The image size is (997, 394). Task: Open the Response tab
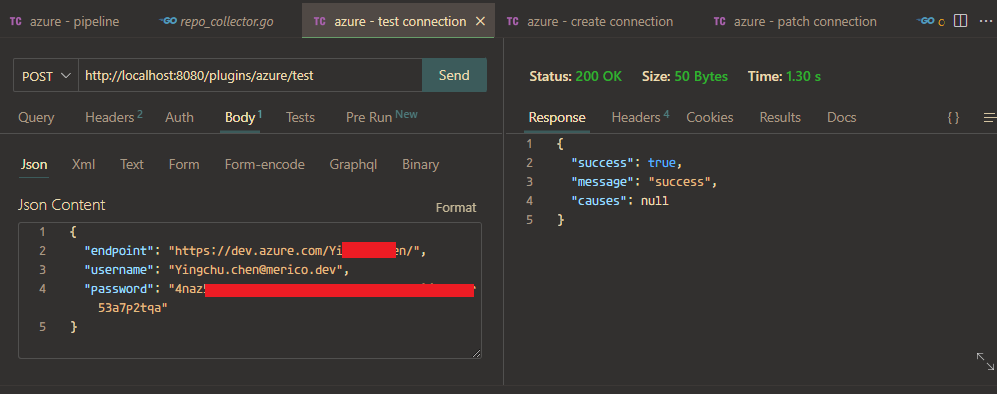click(x=557, y=118)
